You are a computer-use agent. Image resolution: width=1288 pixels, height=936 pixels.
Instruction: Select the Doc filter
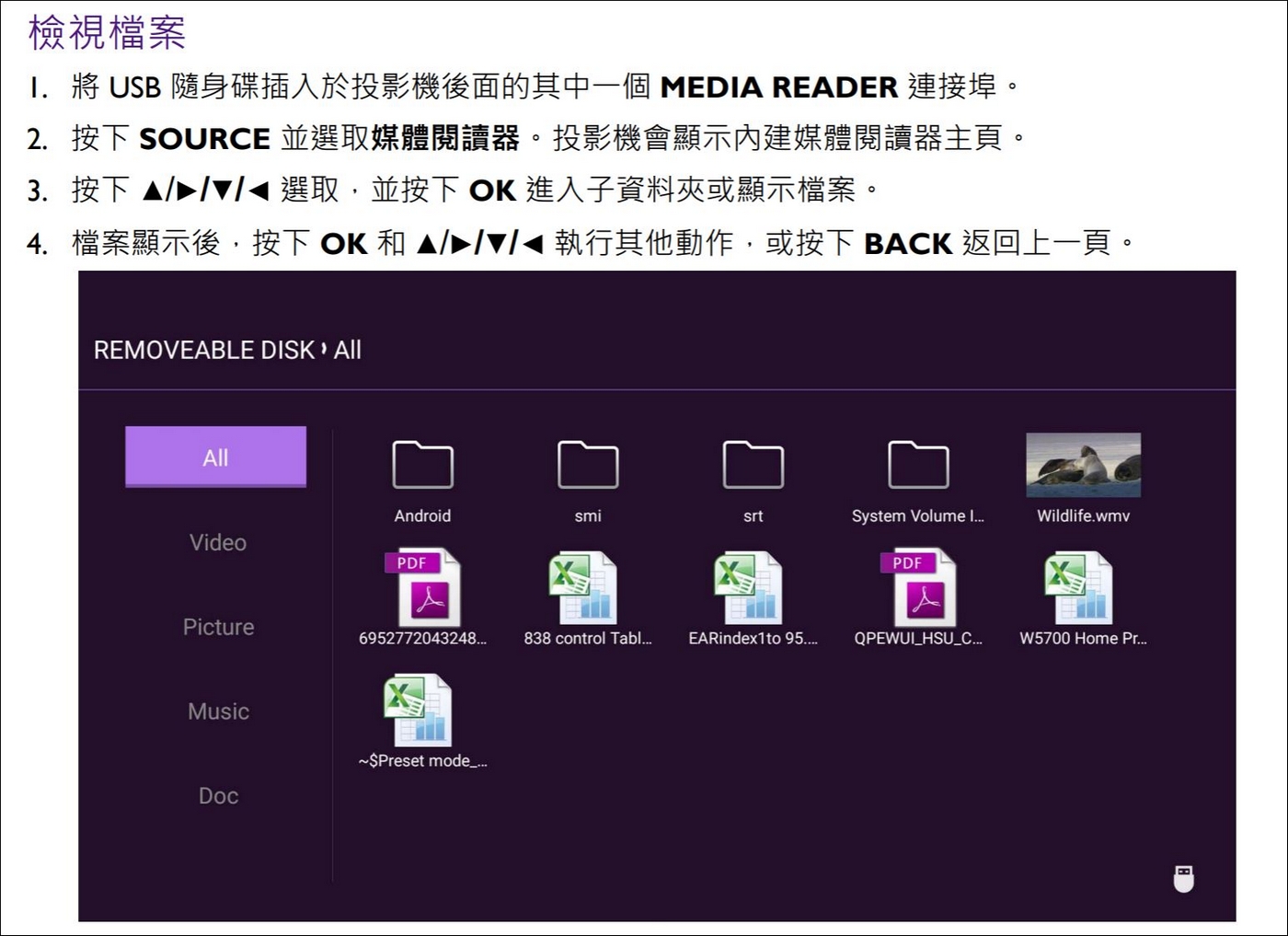(x=217, y=795)
